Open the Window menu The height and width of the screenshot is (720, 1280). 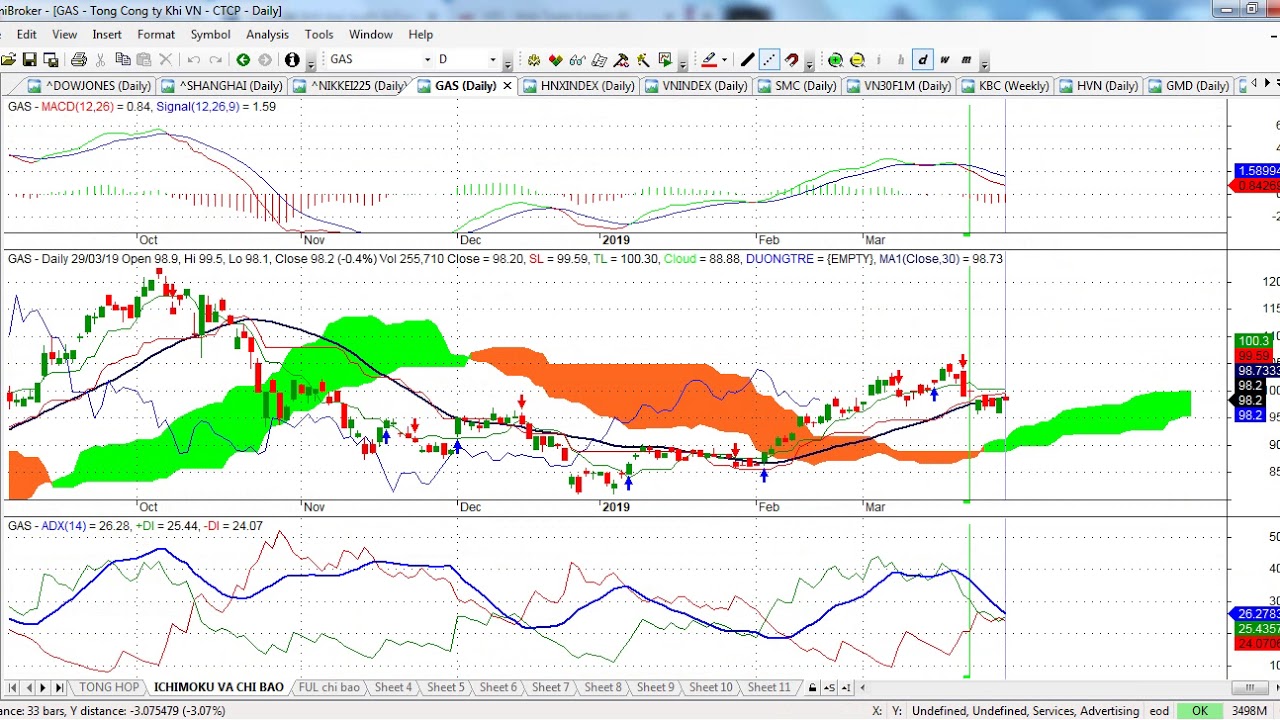(370, 34)
